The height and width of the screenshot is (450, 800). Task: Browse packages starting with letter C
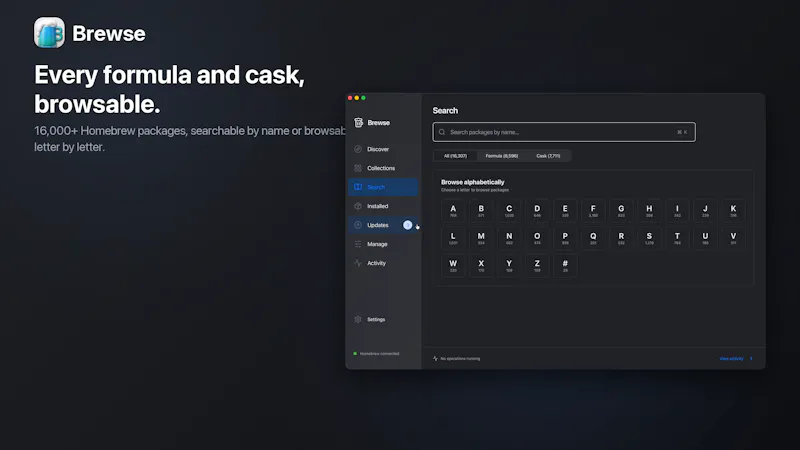[x=509, y=211]
